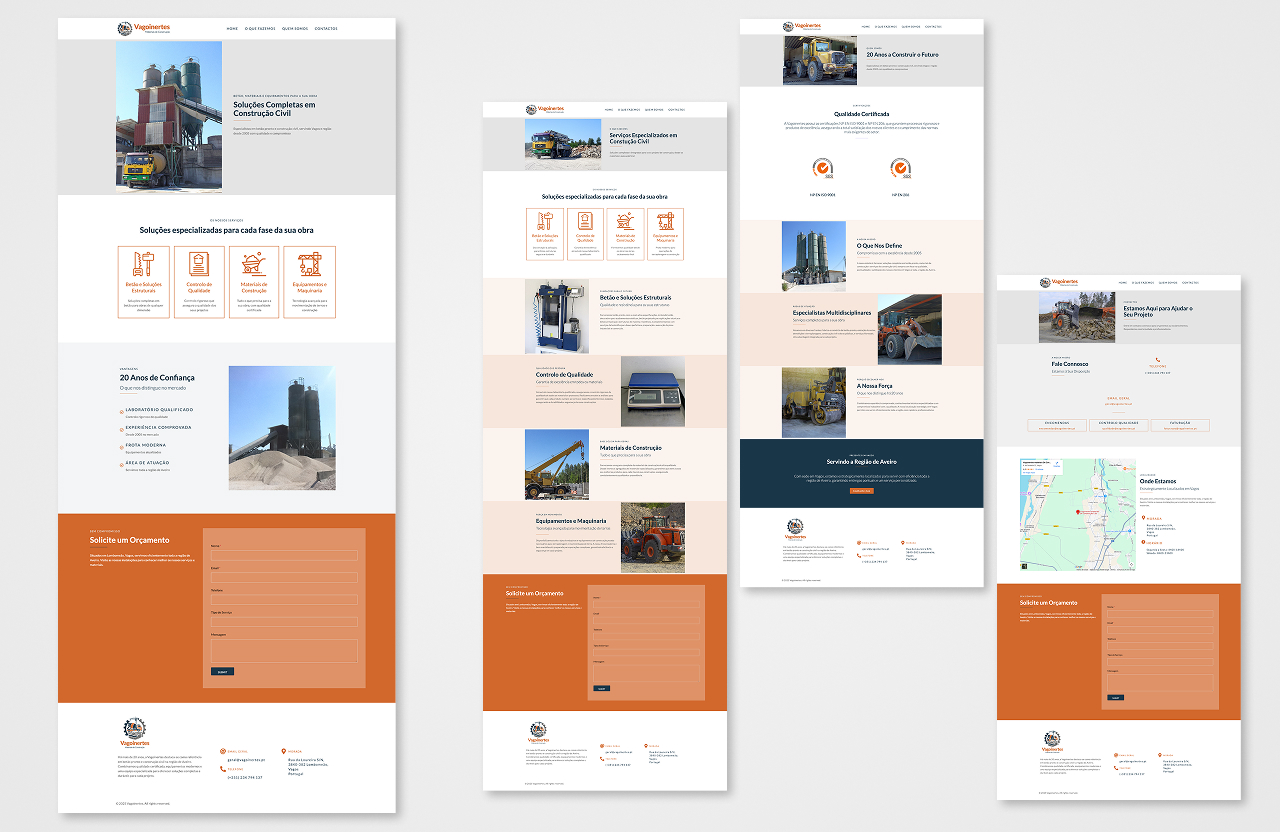This screenshot has width=1280, height=832.
Task: Click the Vagoinertes gear logo in the homepage footer
Action: (x=135, y=728)
